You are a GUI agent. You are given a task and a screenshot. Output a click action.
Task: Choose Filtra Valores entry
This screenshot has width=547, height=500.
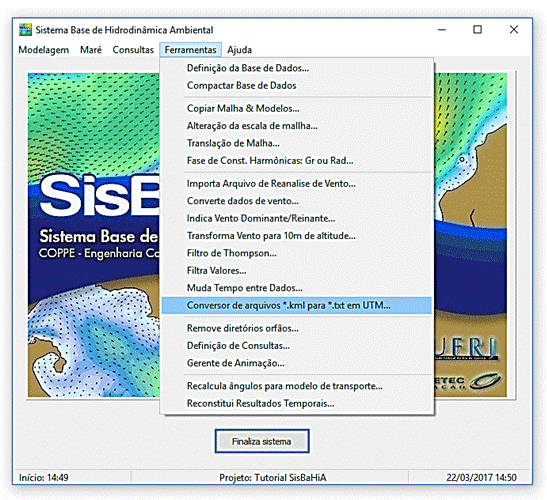pyautogui.click(x=297, y=271)
